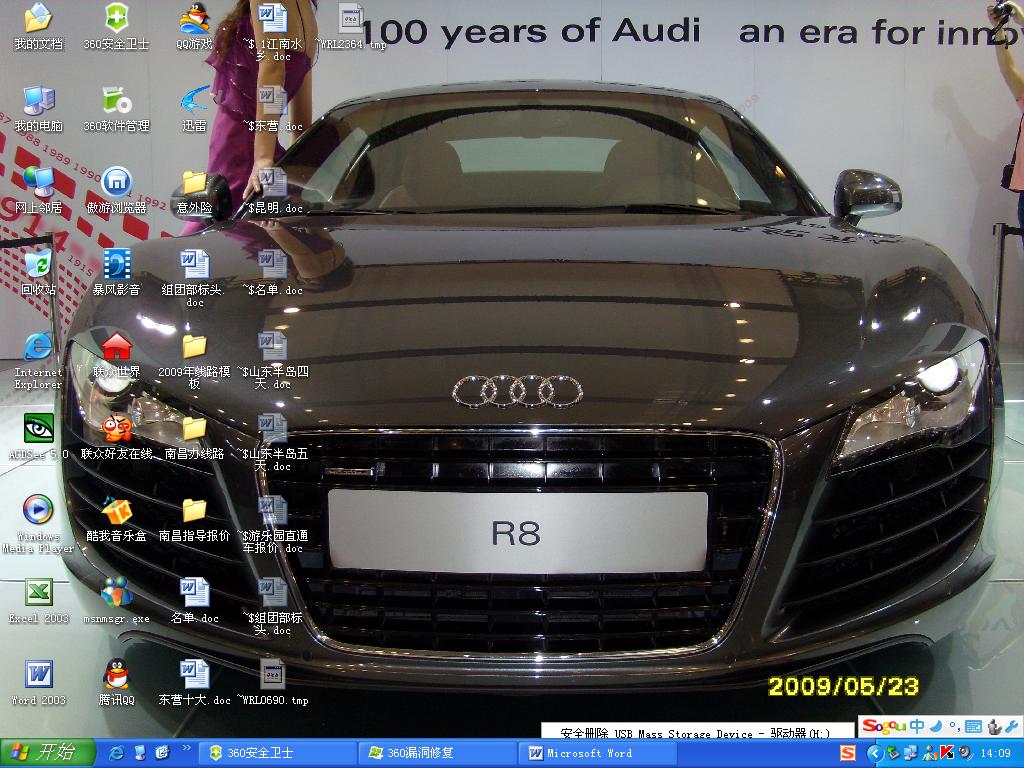Viewport: 1024px width, 768px height.
Task: Select the Windows Media Player desktop shortcut
Action: [39, 524]
